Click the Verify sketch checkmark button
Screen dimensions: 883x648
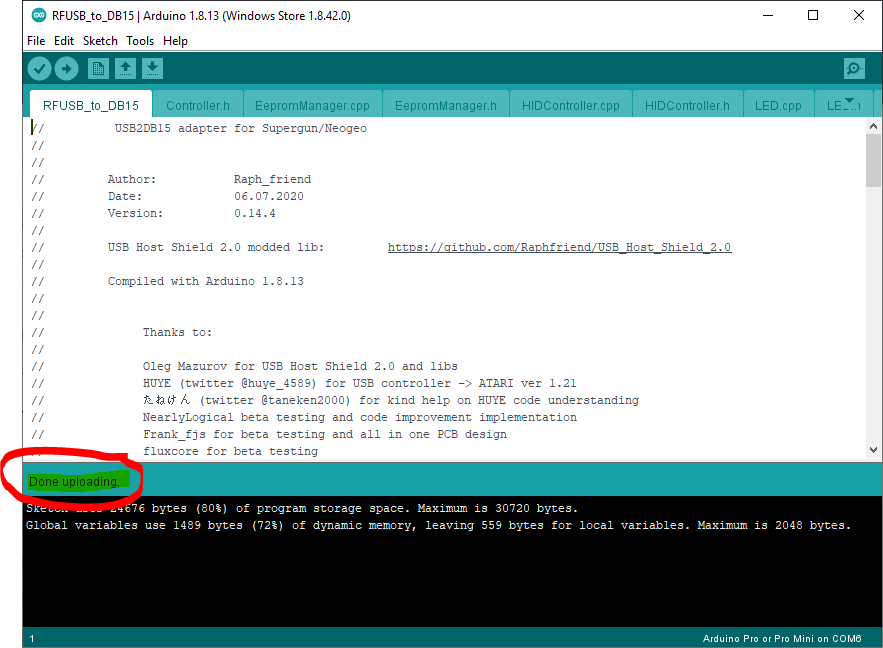pos(39,69)
